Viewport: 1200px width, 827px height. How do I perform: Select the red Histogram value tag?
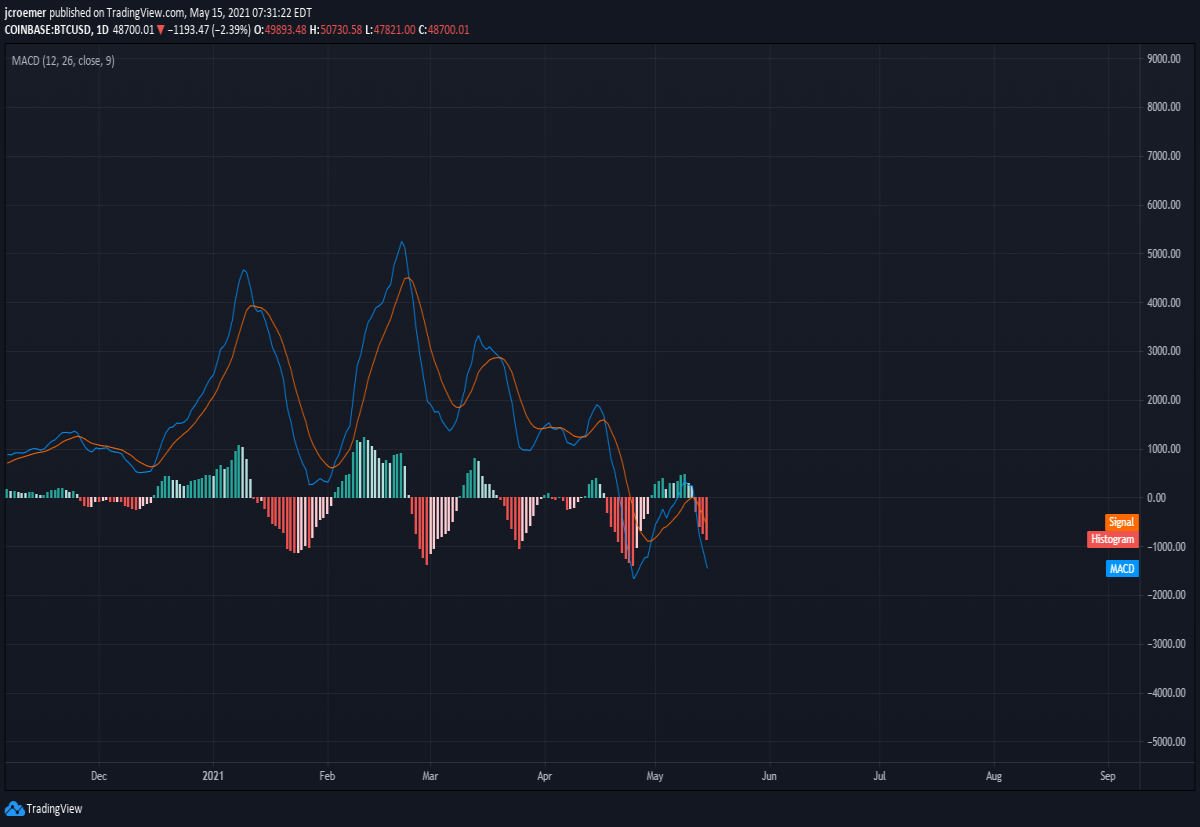(1113, 539)
